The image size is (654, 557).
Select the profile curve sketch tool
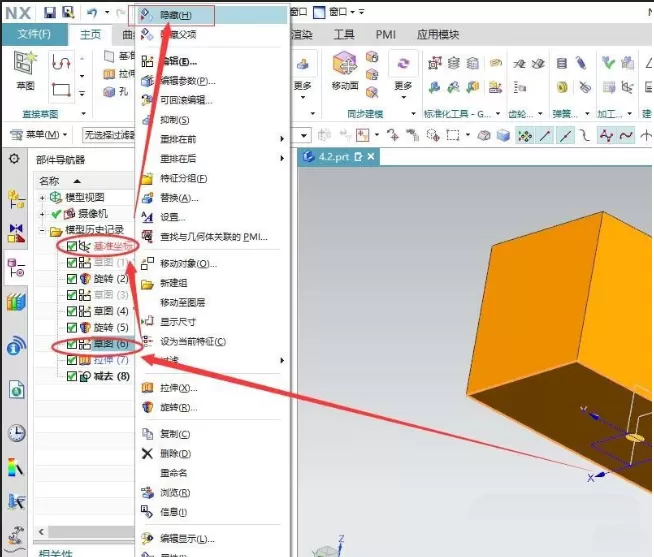click(x=61, y=63)
